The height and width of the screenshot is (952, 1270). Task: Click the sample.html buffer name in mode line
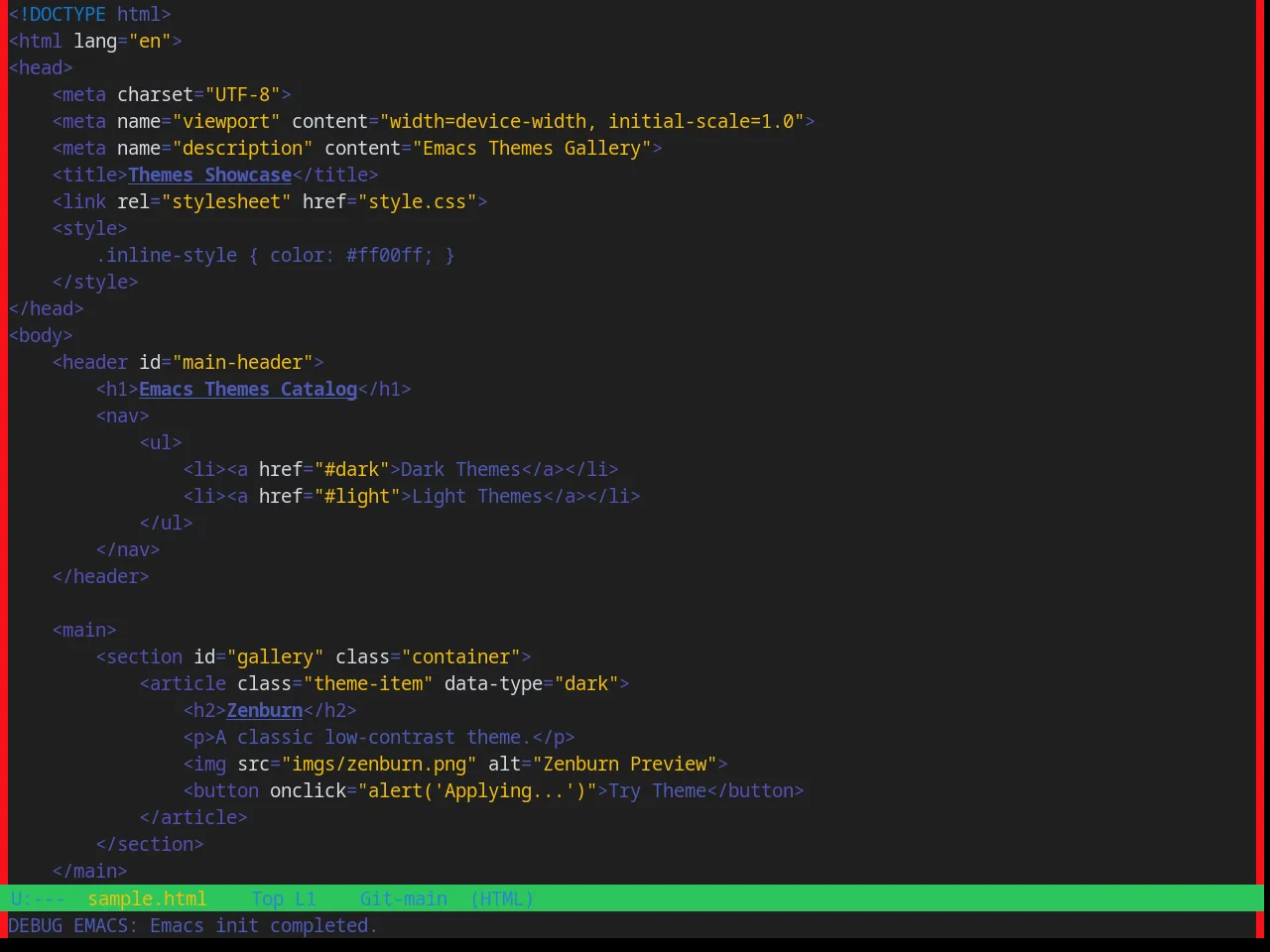coord(147,898)
